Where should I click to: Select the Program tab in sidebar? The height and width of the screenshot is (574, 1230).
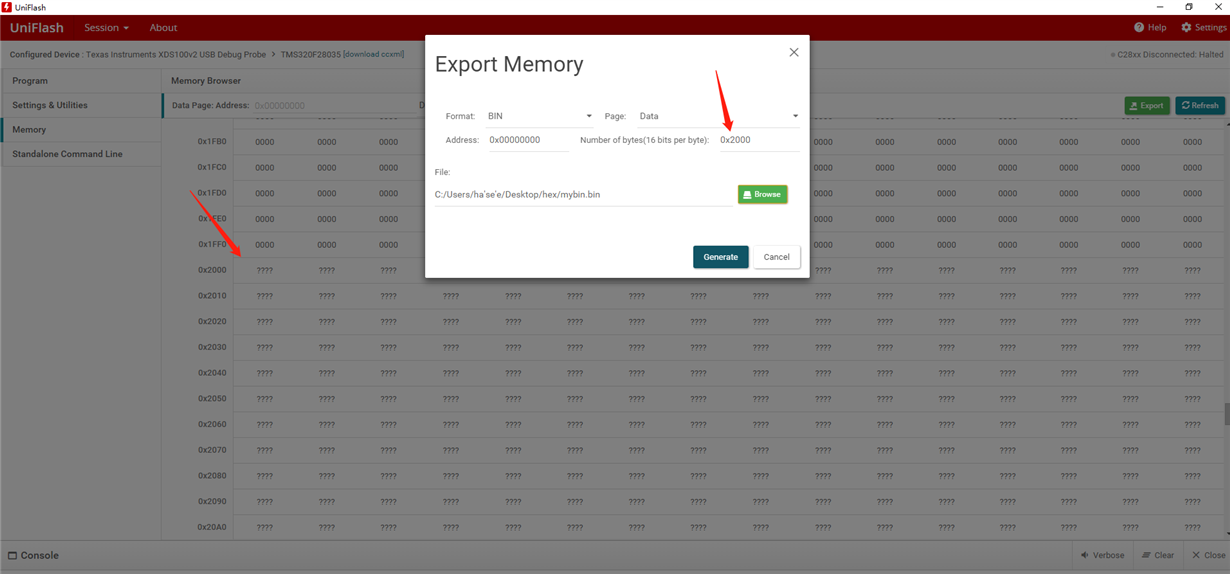tap(81, 80)
